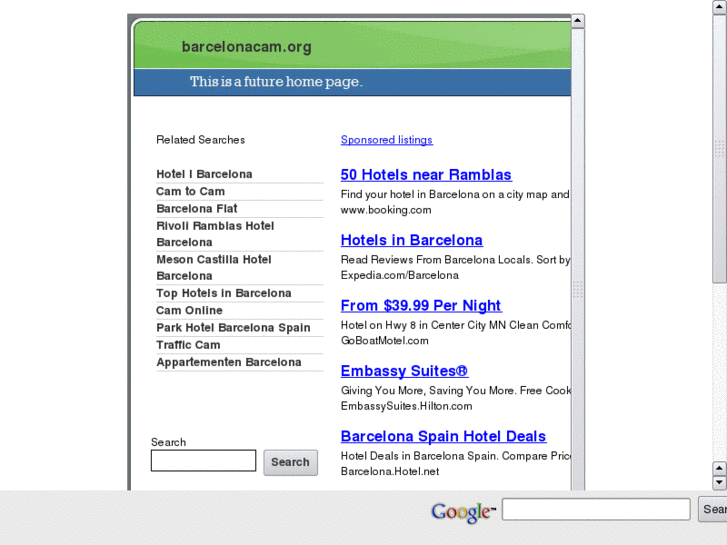Click the Barcelona.Hotel.net URL text

tap(389, 471)
